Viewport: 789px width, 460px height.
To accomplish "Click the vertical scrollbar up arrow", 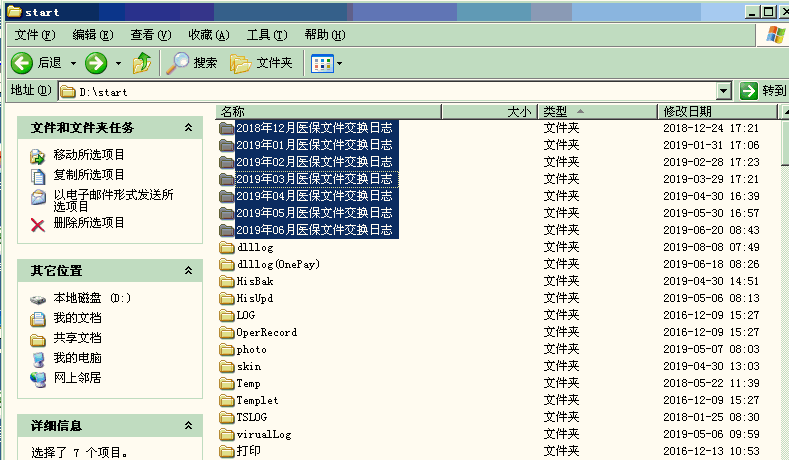I will (784, 112).
